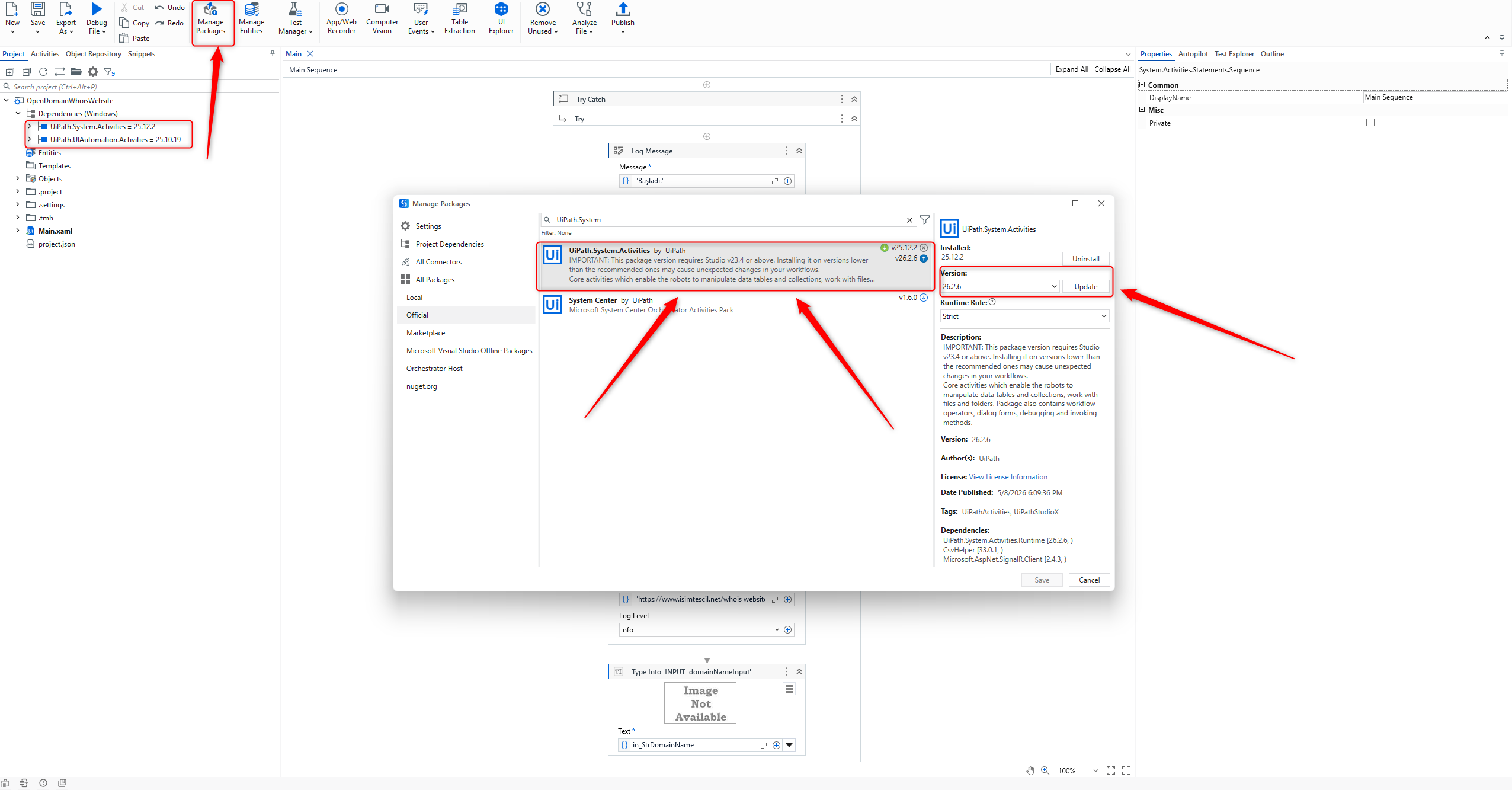The width and height of the screenshot is (1512, 790).
Task: Open the Publish dropdown
Action: [x=623, y=32]
